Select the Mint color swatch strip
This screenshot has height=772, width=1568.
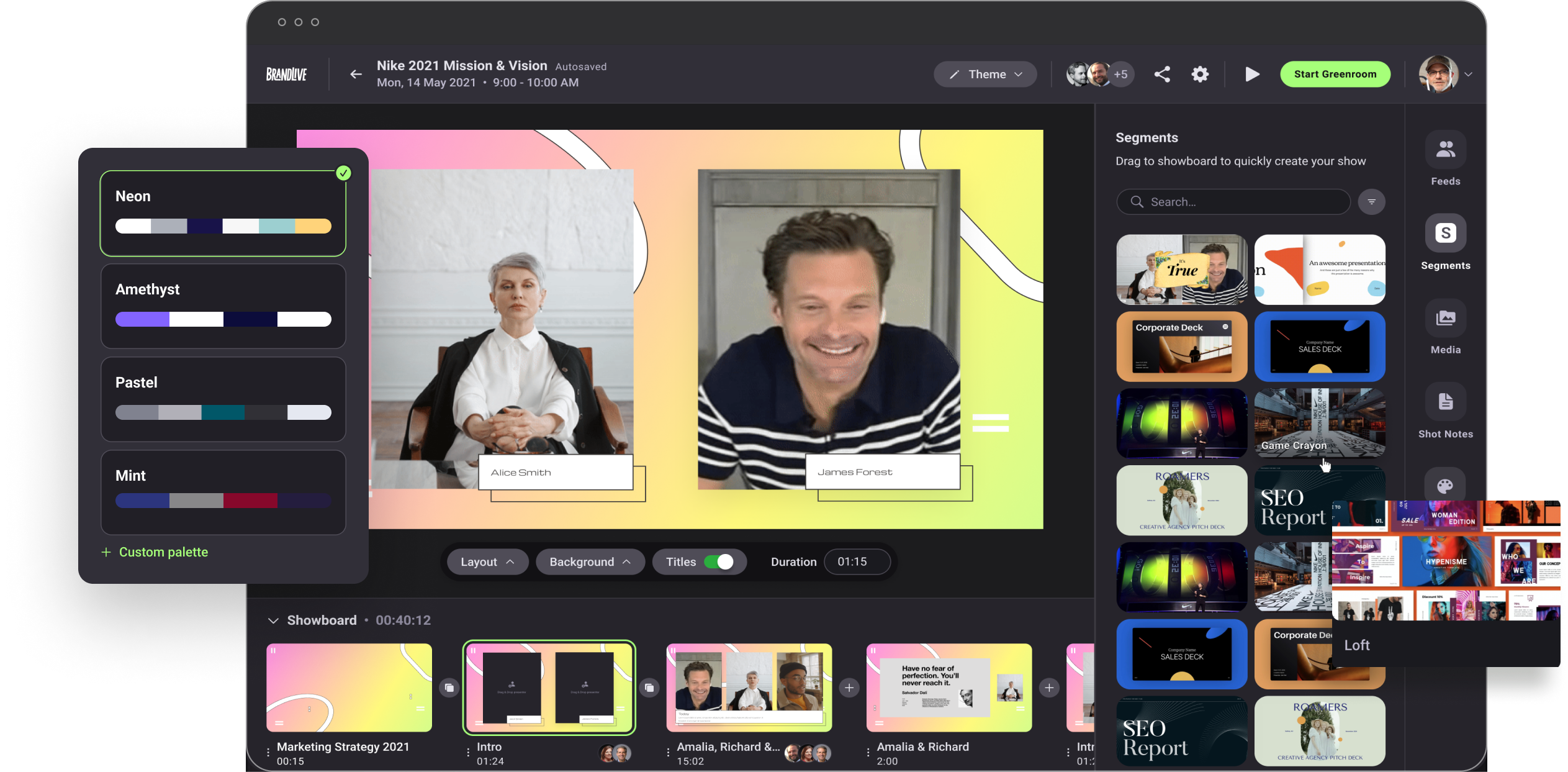pos(223,500)
